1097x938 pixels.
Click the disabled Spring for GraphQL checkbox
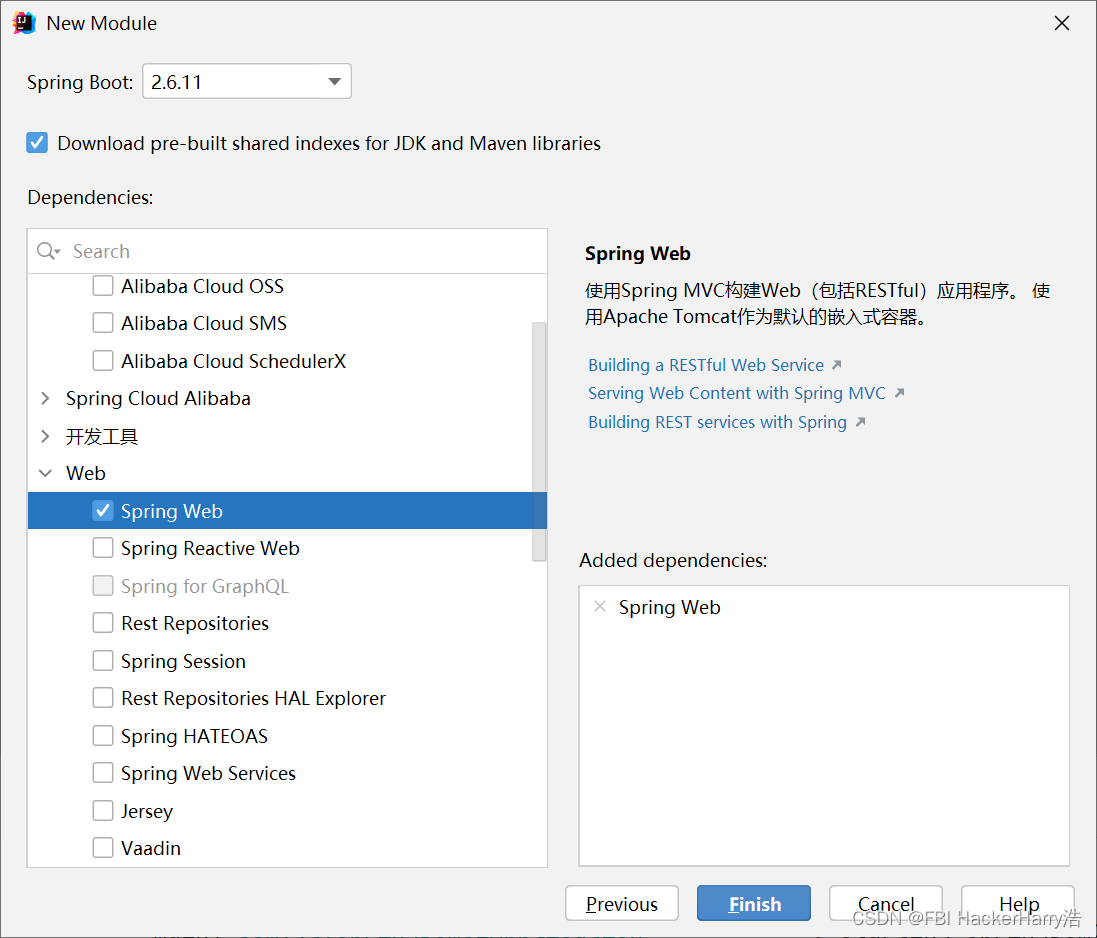[x=103, y=585]
